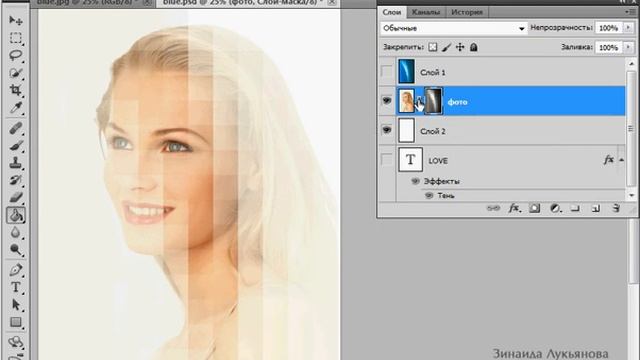Create a new layer group

click(576, 209)
